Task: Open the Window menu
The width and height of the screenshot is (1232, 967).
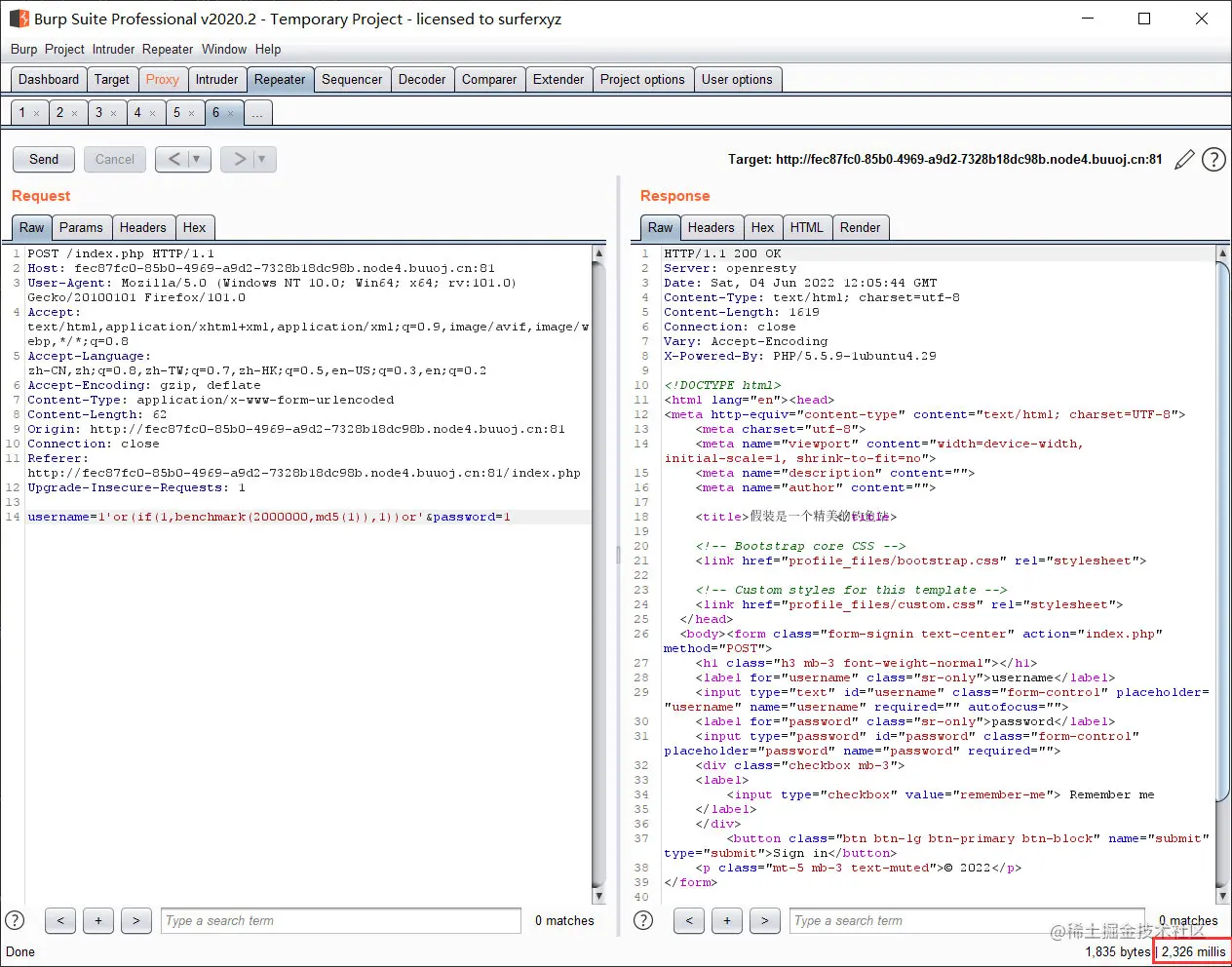Action: click(x=224, y=49)
